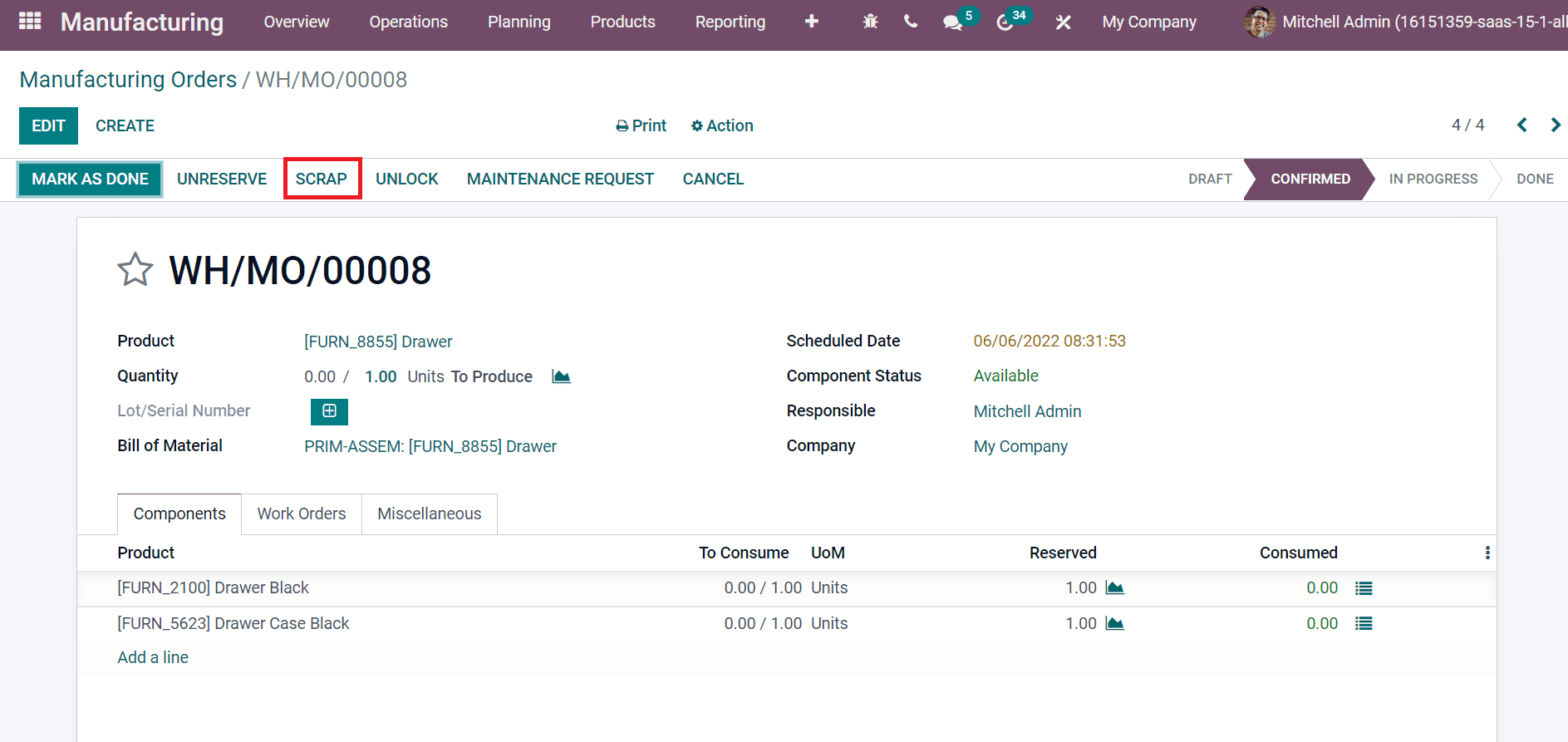
Task: Click the tools wrench-cross icon in navbar
Action: 1063,22
